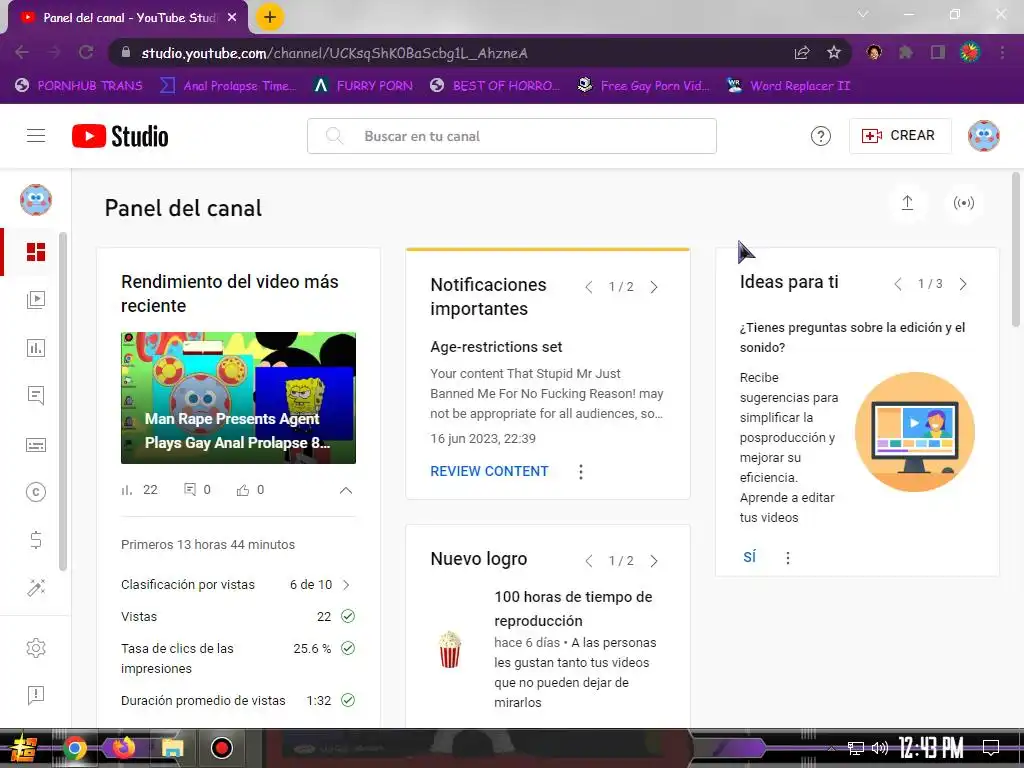The width and height of the screenshot is (1024, 768).
Task: Open the Settings gear in sidebar
Action: [x=36, y=647]
